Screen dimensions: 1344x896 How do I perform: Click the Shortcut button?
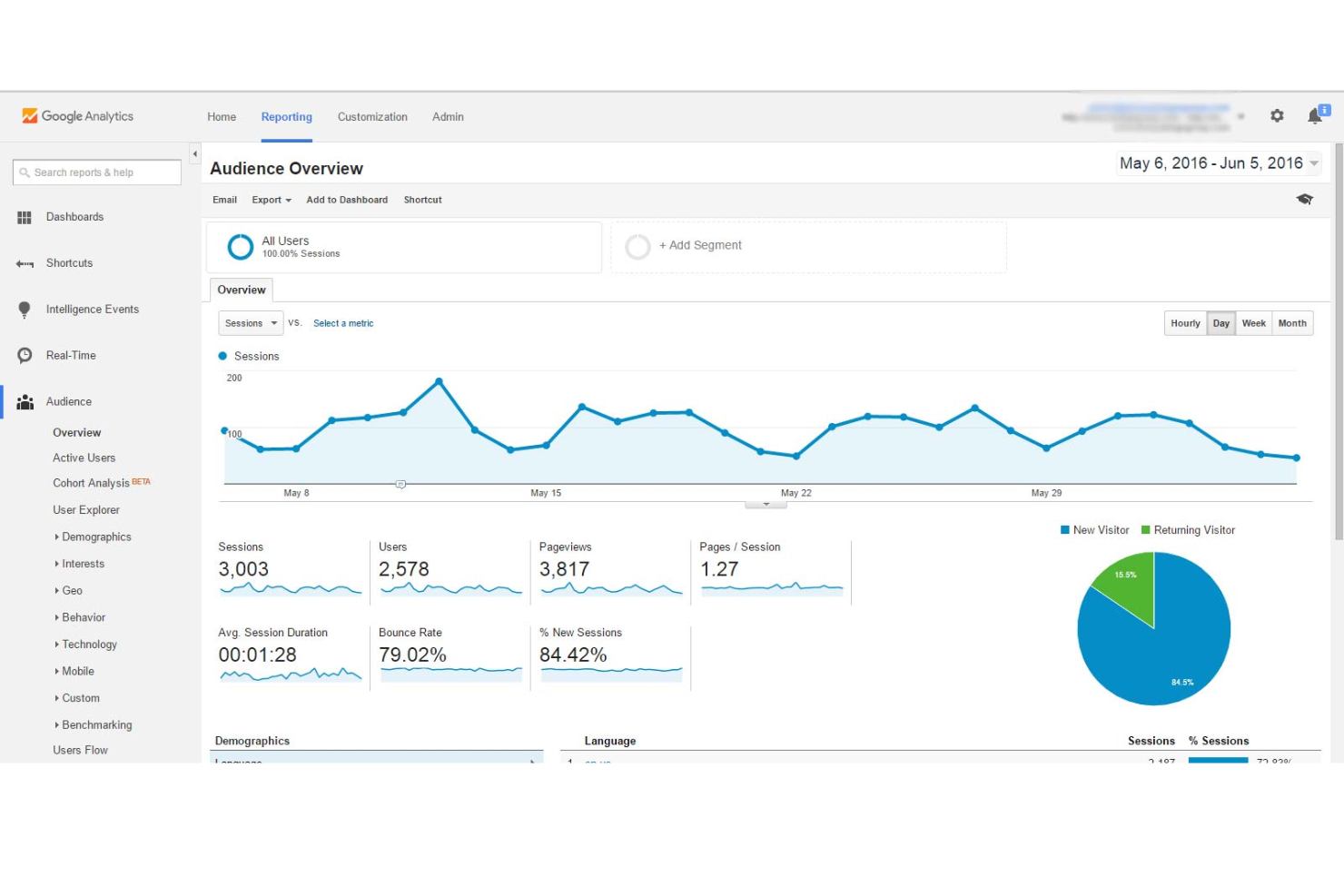pos(423,200)
